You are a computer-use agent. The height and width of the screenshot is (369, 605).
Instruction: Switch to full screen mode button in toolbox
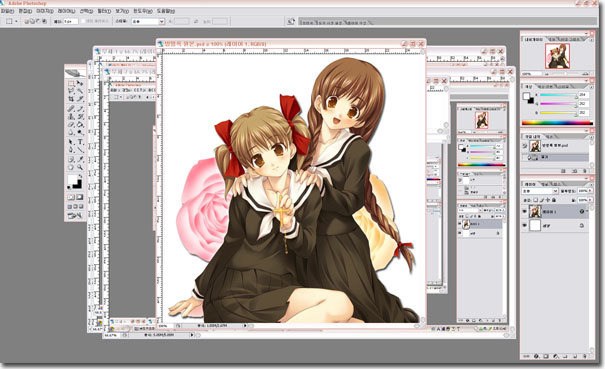point(82,206)
